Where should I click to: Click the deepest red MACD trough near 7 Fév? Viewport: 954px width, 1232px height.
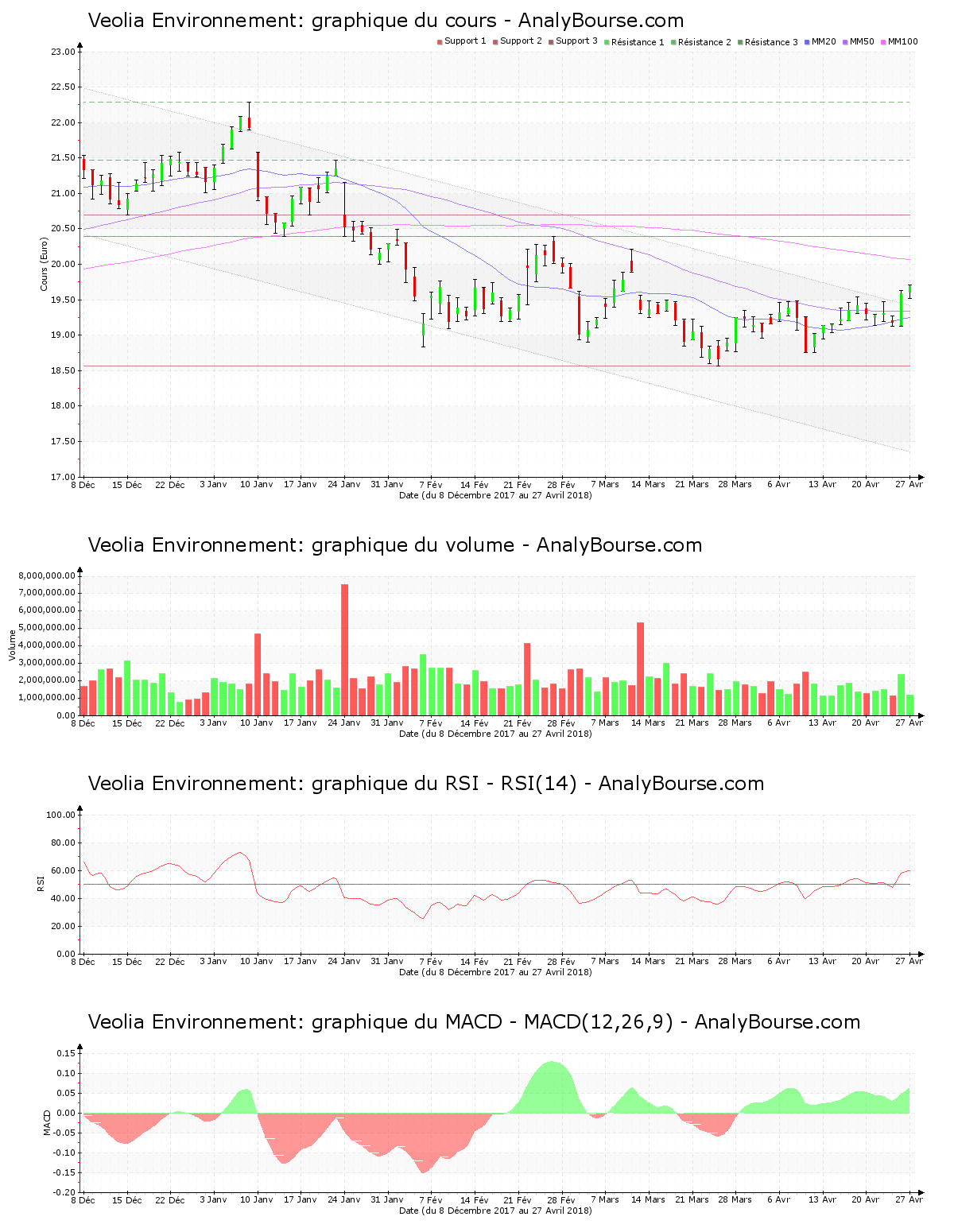pyautogui.click(x=424, y=1145)
